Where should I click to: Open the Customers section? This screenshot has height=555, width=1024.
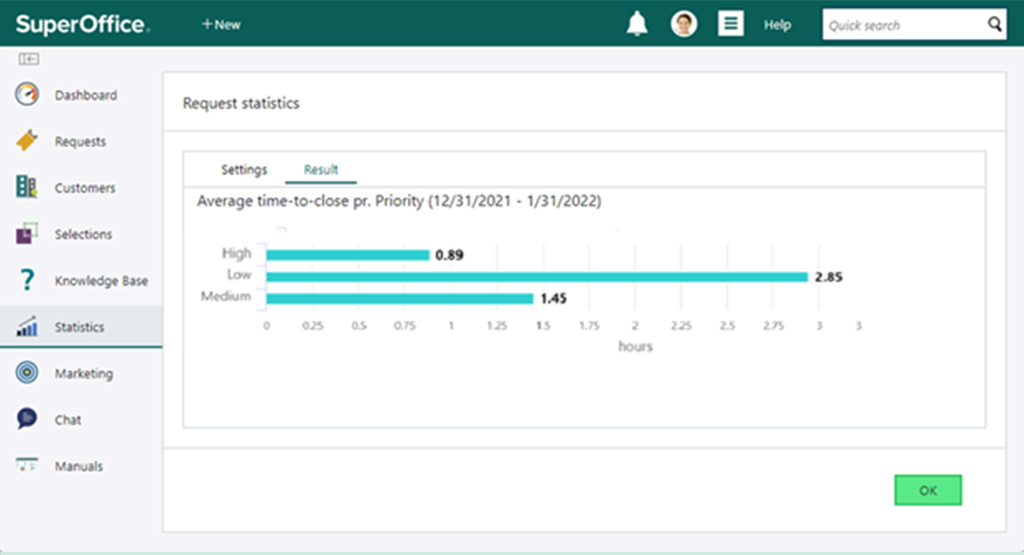click(x=85, y=188)
